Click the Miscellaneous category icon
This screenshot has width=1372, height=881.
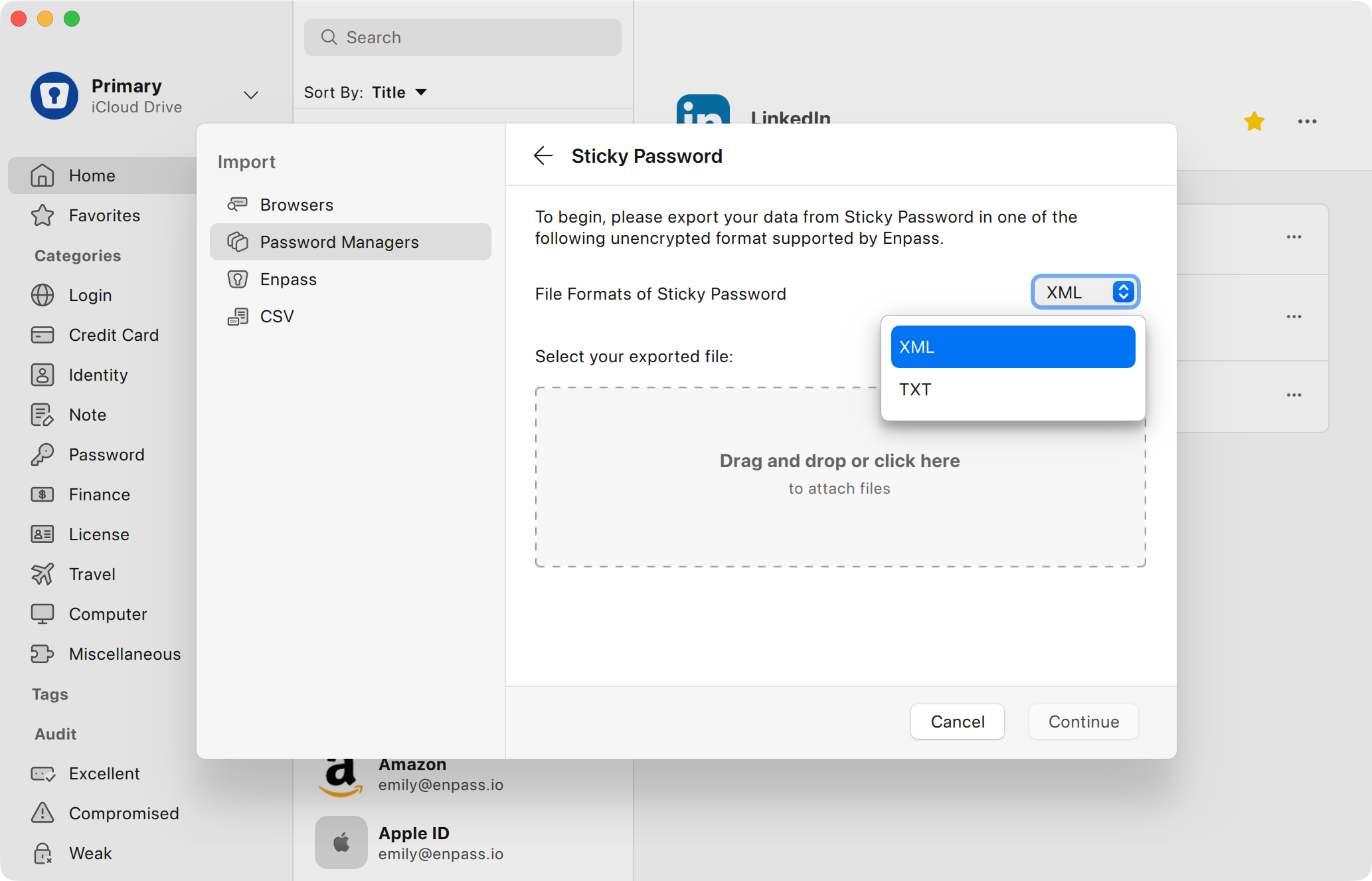[x=43, y=654]
